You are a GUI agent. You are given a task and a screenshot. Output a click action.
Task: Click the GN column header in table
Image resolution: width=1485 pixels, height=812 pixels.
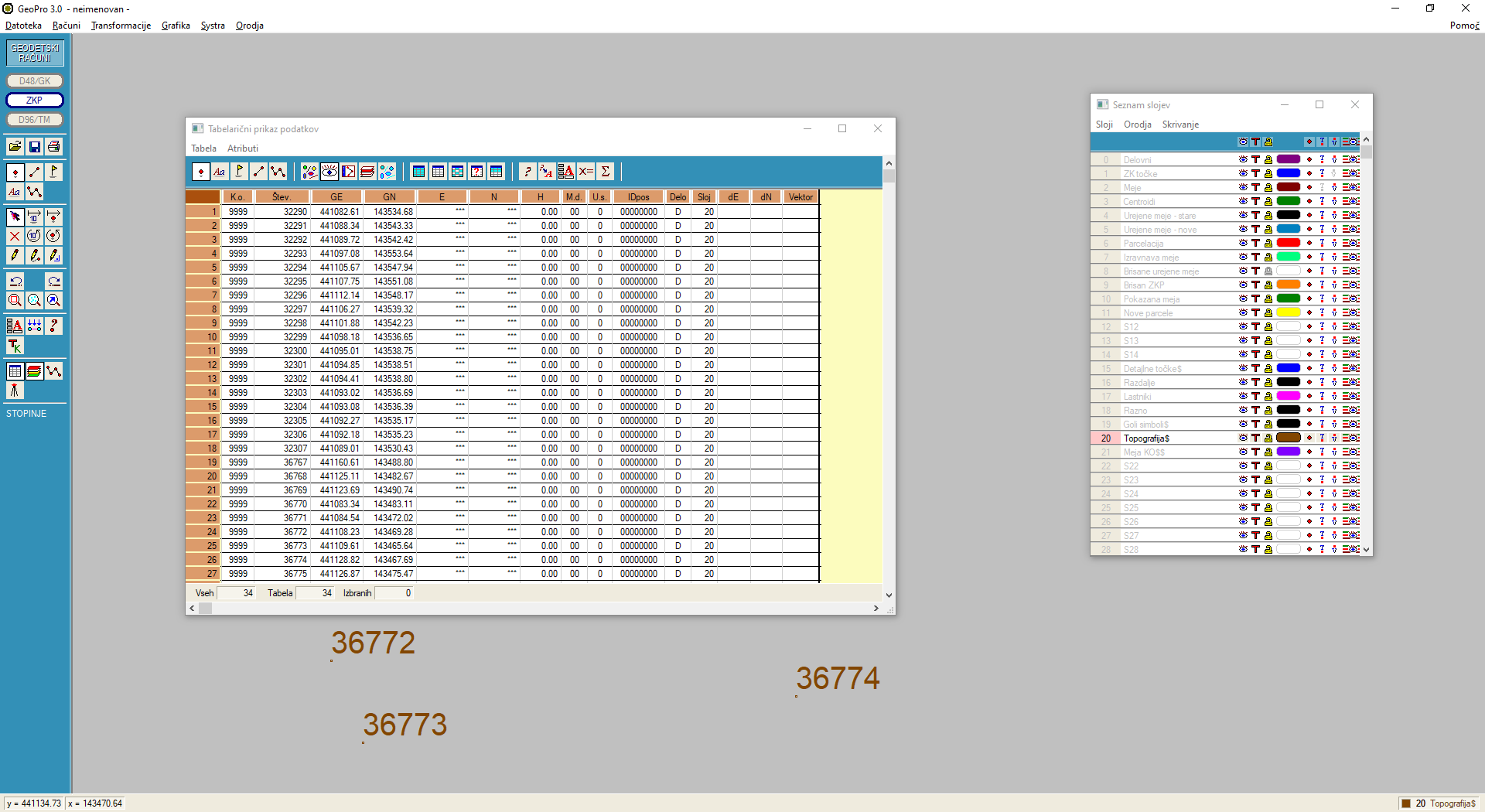click(389, 197)
